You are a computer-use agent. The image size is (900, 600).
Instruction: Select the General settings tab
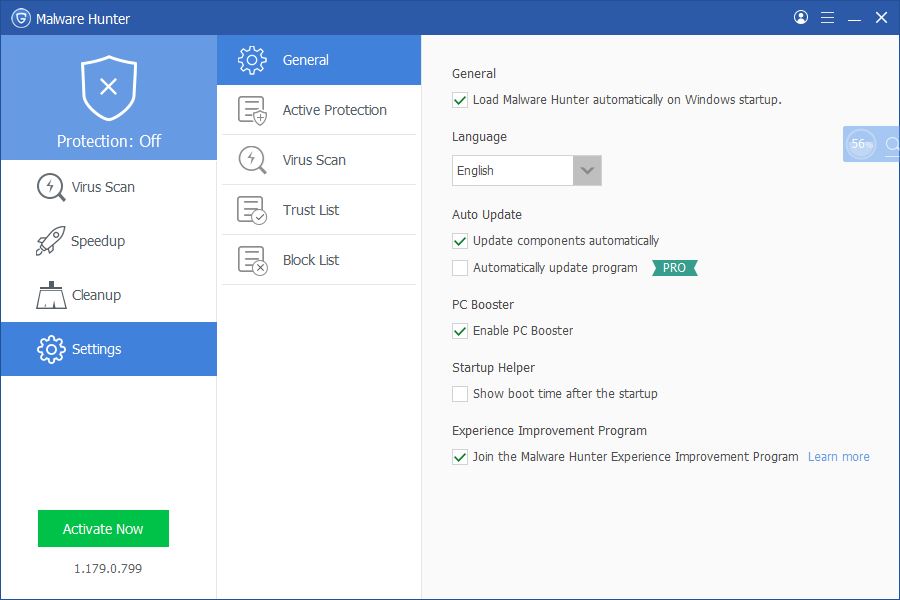tap(319, 60)
